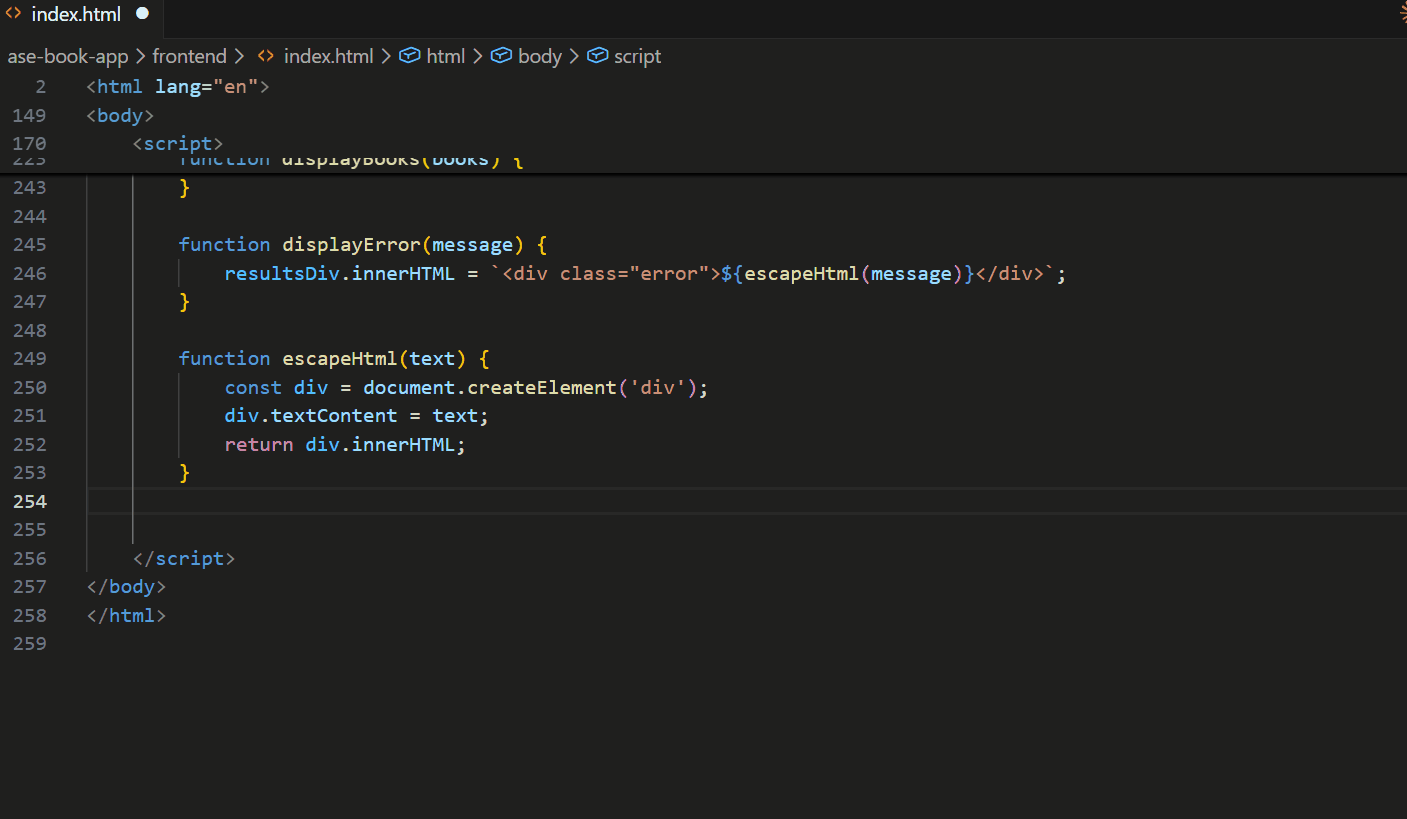Screen dimensions: 1407x819
Task: Open the body breadcrumb symbol list
Action: (540, 57)
